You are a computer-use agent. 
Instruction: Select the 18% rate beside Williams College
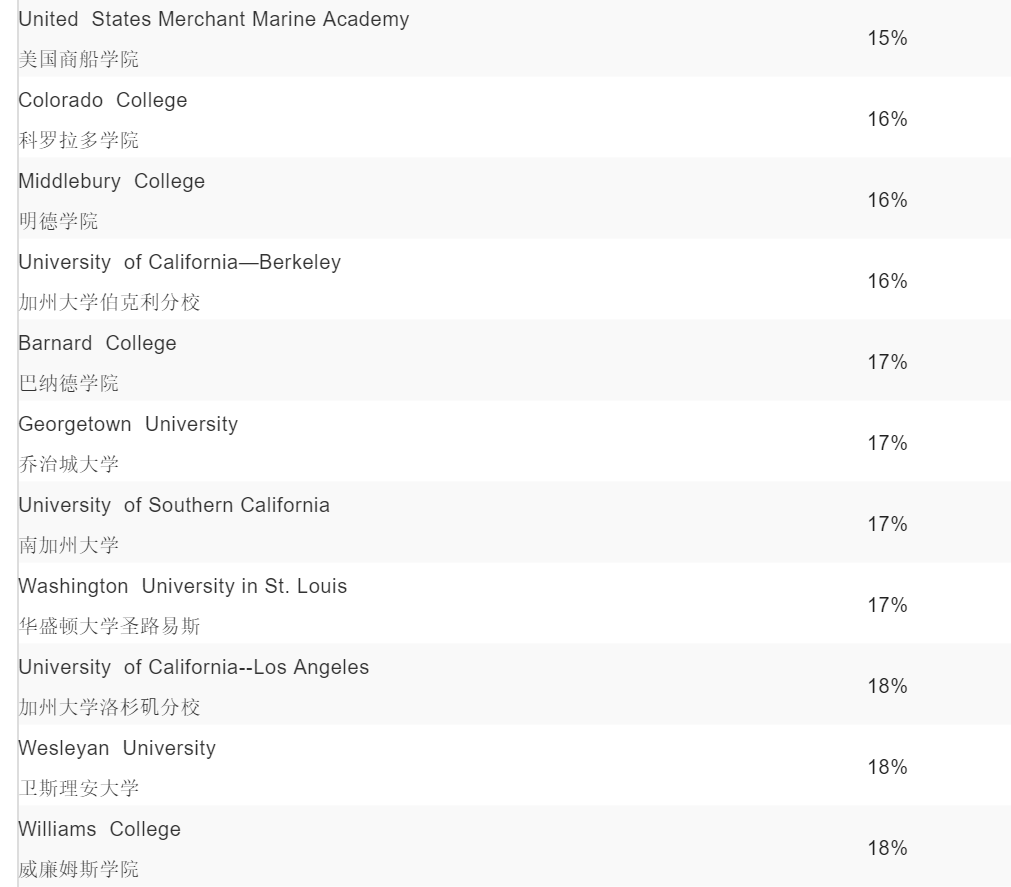[x=887, y=848]
